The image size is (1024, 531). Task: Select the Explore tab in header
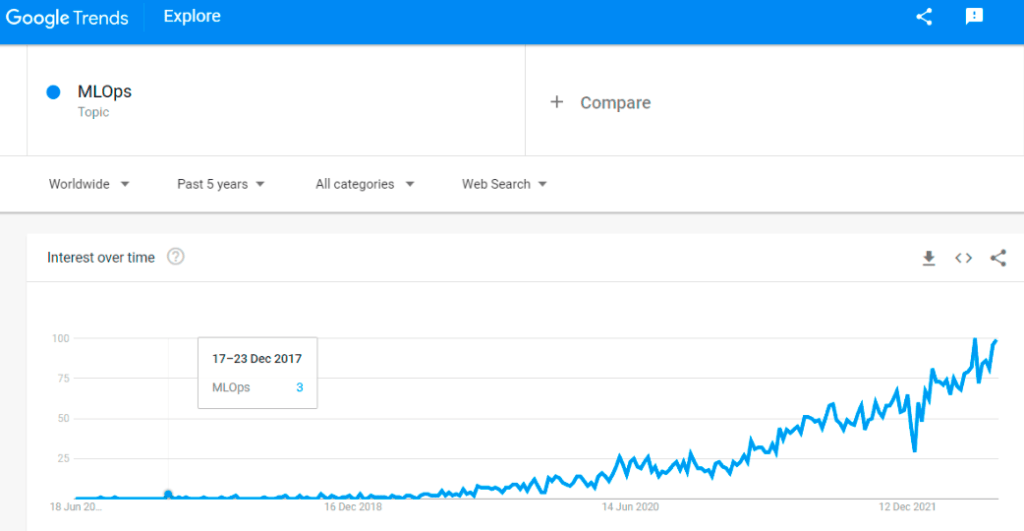point(192,16)
